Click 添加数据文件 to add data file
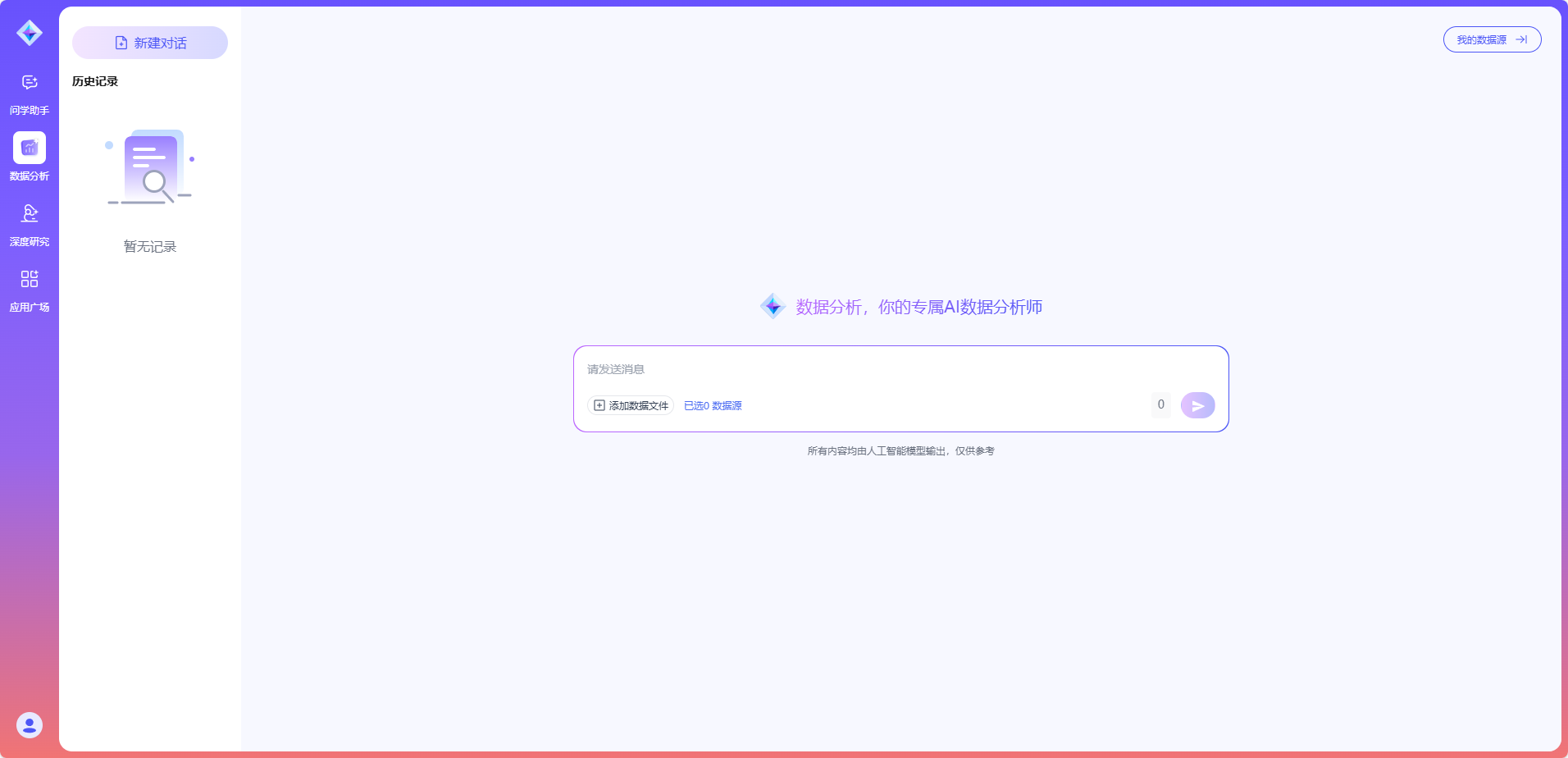The image size is (1568, 758). (631, 405)
